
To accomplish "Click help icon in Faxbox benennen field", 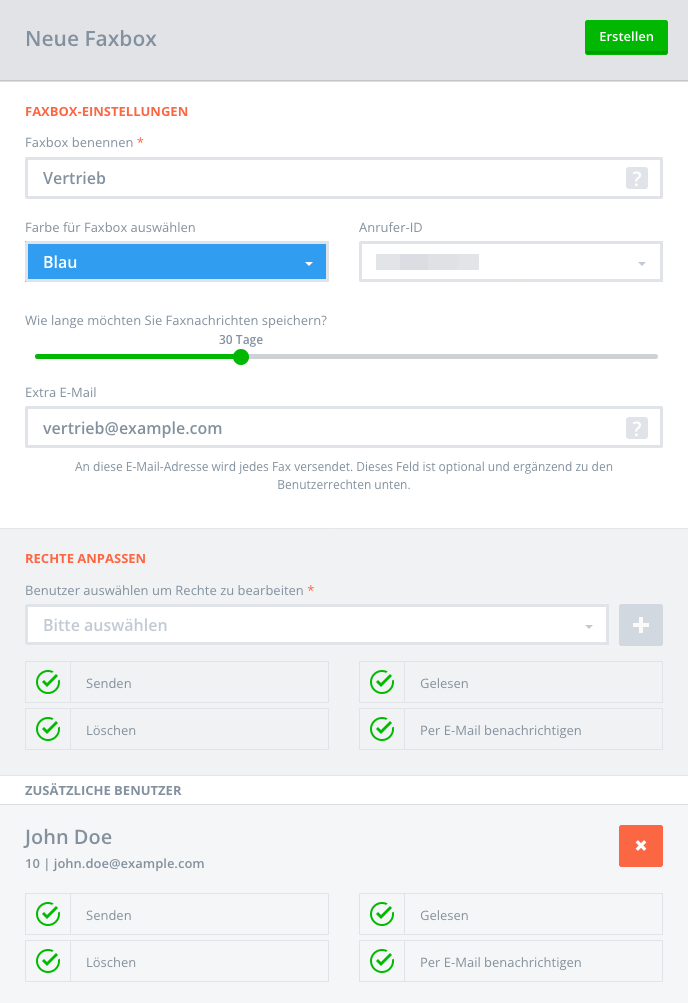I will point(636,178).
